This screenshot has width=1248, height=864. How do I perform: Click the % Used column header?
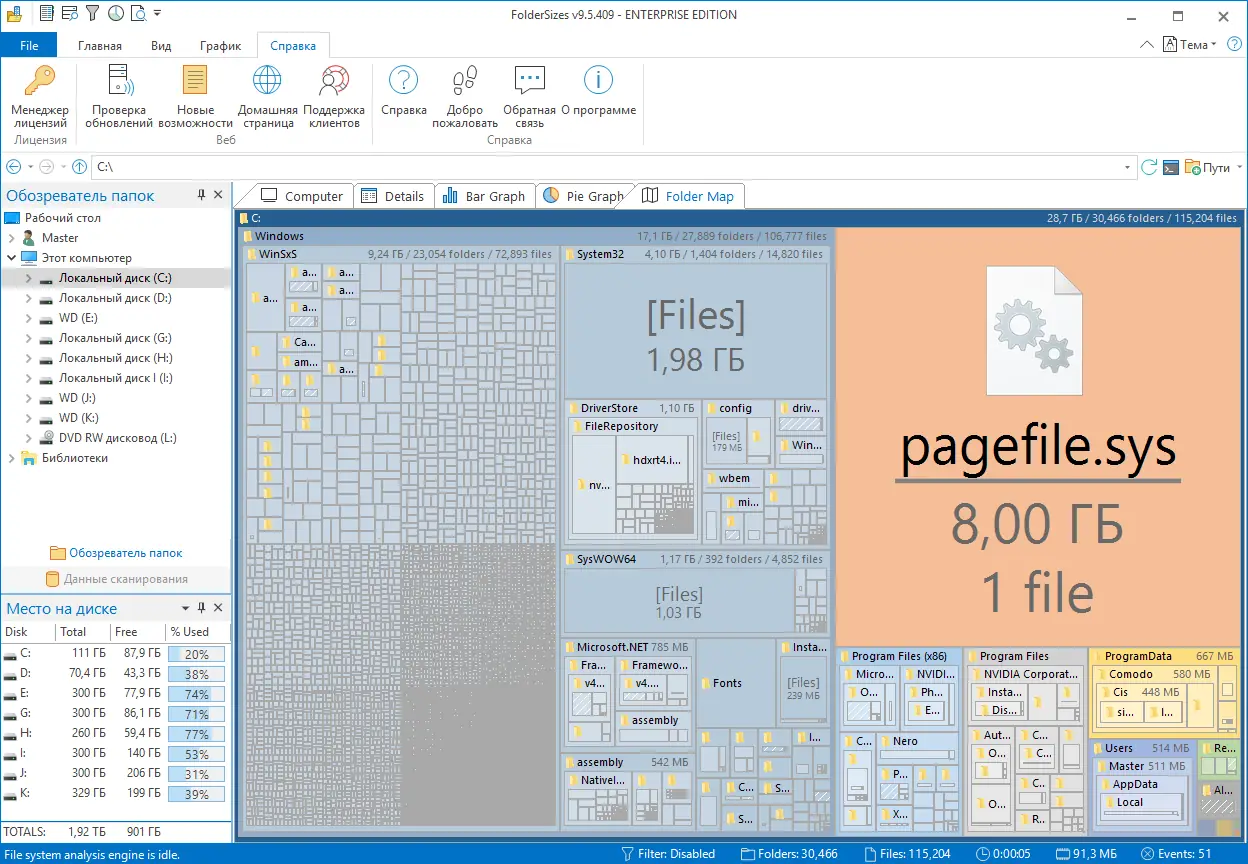(x=197, y=632)
